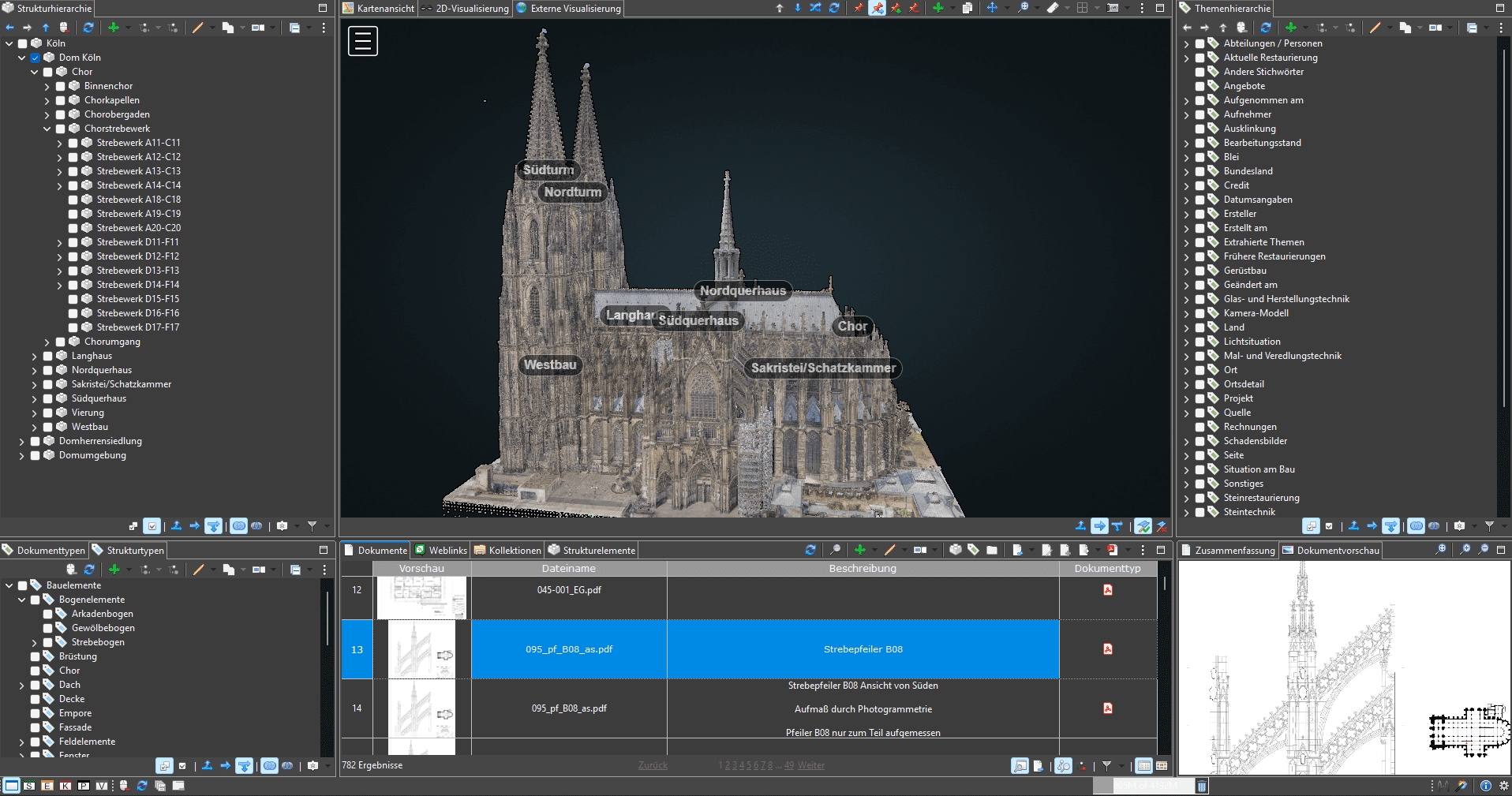Click the Weiter pagination link
This screenshot has width=1512, height=796.
810,765
